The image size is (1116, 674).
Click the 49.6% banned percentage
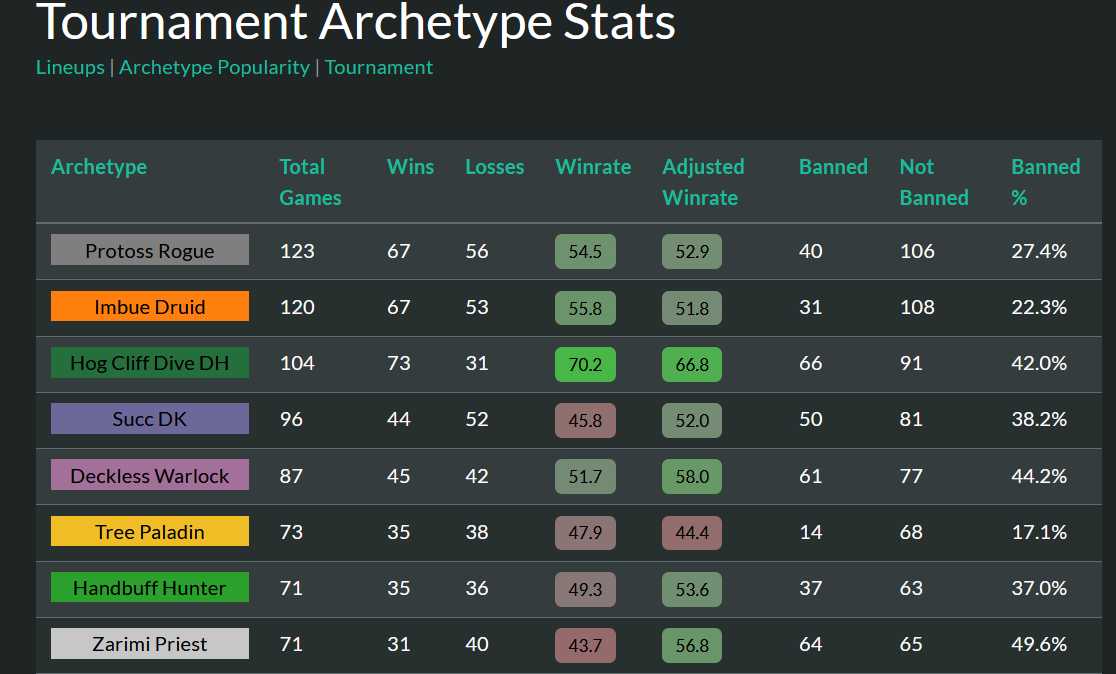(x=1039, y=644)
